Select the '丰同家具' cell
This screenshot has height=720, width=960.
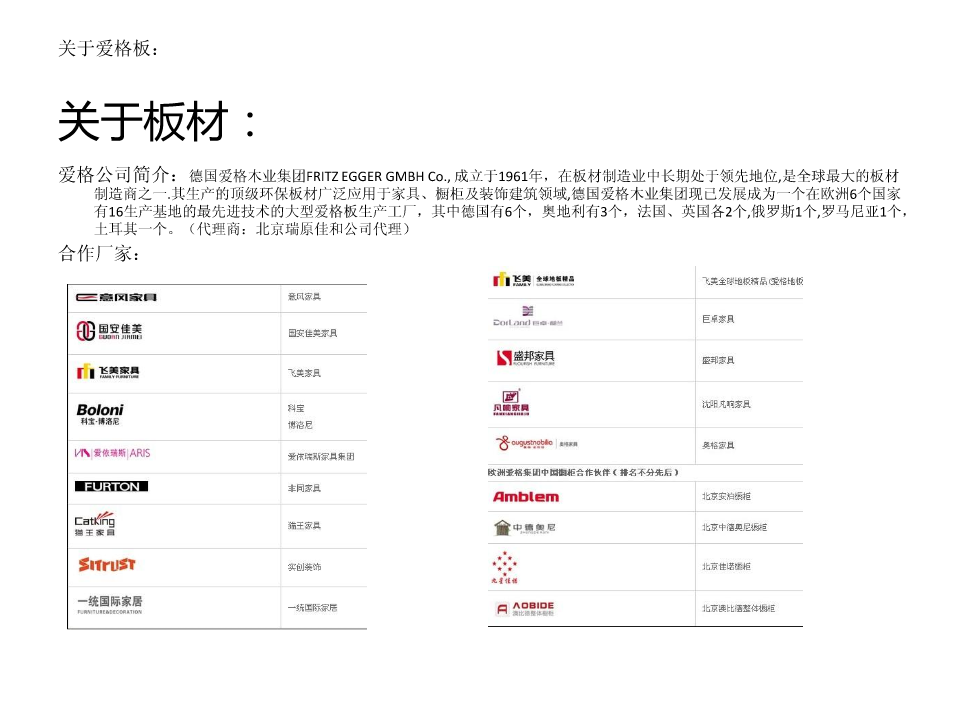(x=304, y=489)
